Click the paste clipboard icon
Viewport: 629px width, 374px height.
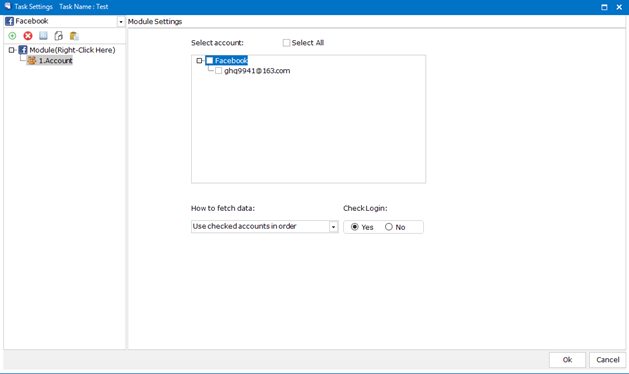[x=74, y=36]
